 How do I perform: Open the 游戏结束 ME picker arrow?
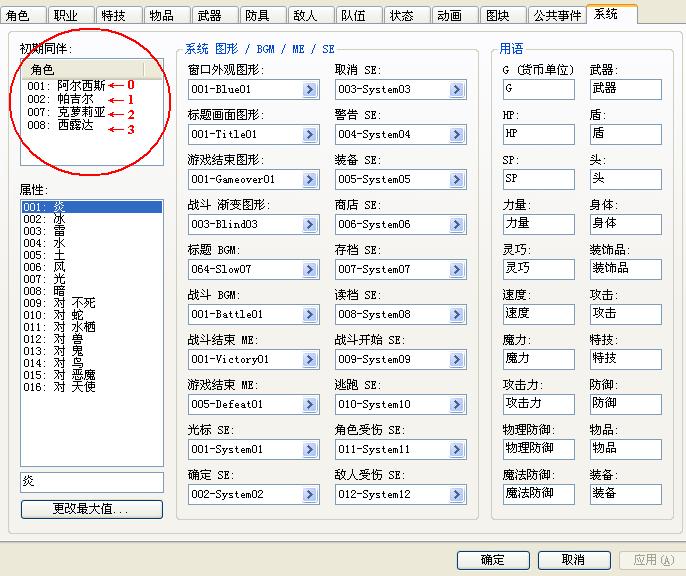pos(310,405)
